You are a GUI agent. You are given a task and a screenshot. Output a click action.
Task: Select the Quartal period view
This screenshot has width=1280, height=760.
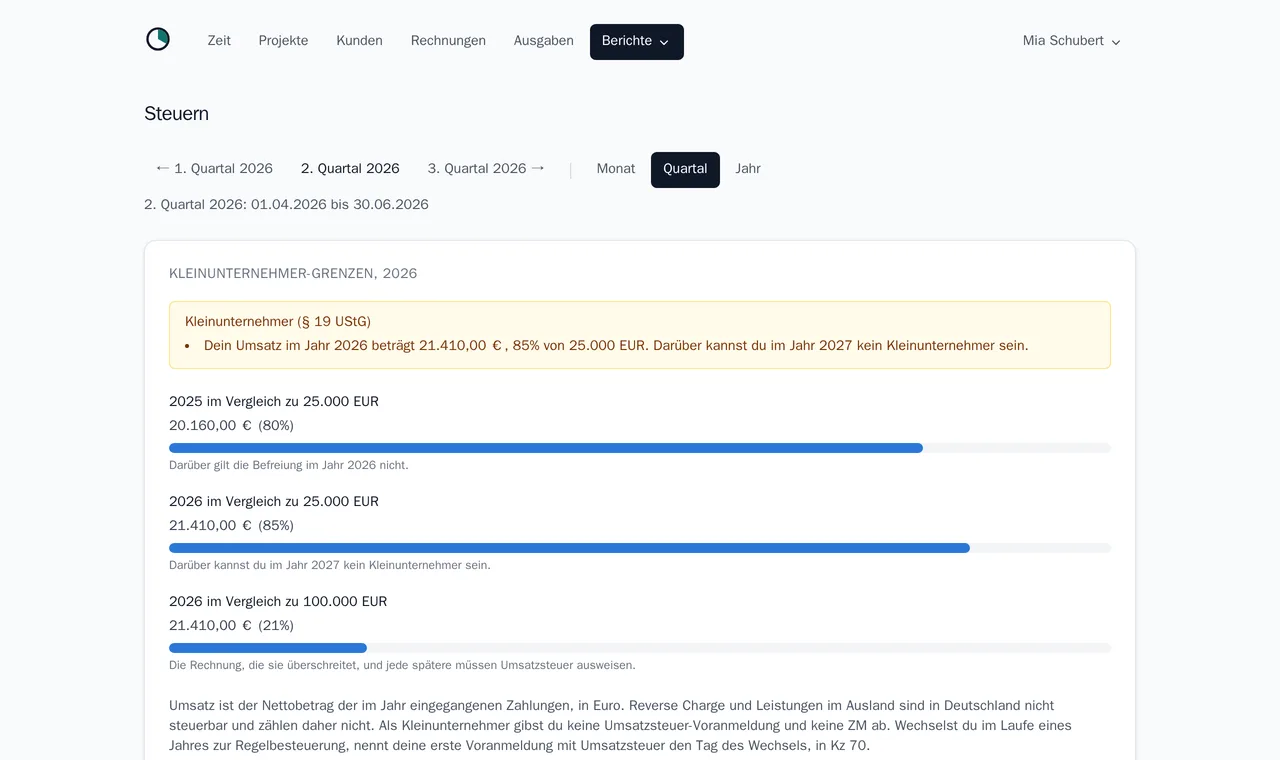pyautogui.click(x=685, y=169)
